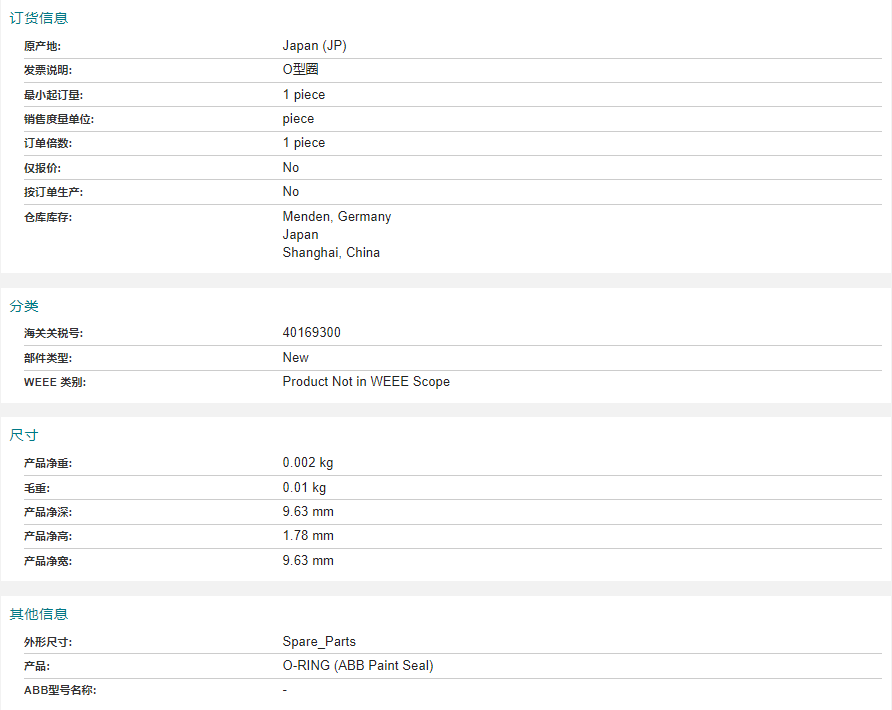
Task: Select the customs tariff number 40169300
Action: [312, 332]
